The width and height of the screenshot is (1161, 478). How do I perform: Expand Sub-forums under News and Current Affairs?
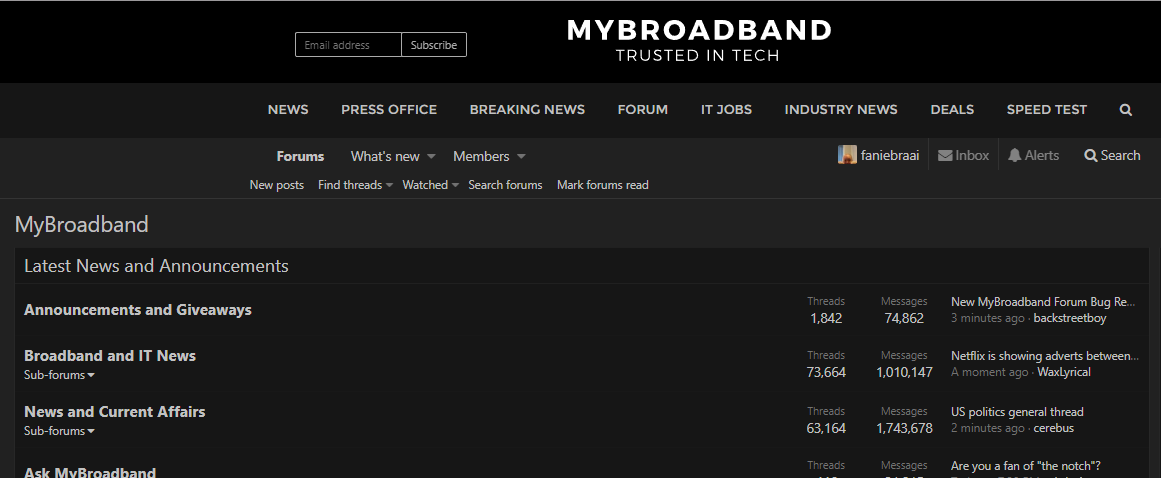click(59, 431)
